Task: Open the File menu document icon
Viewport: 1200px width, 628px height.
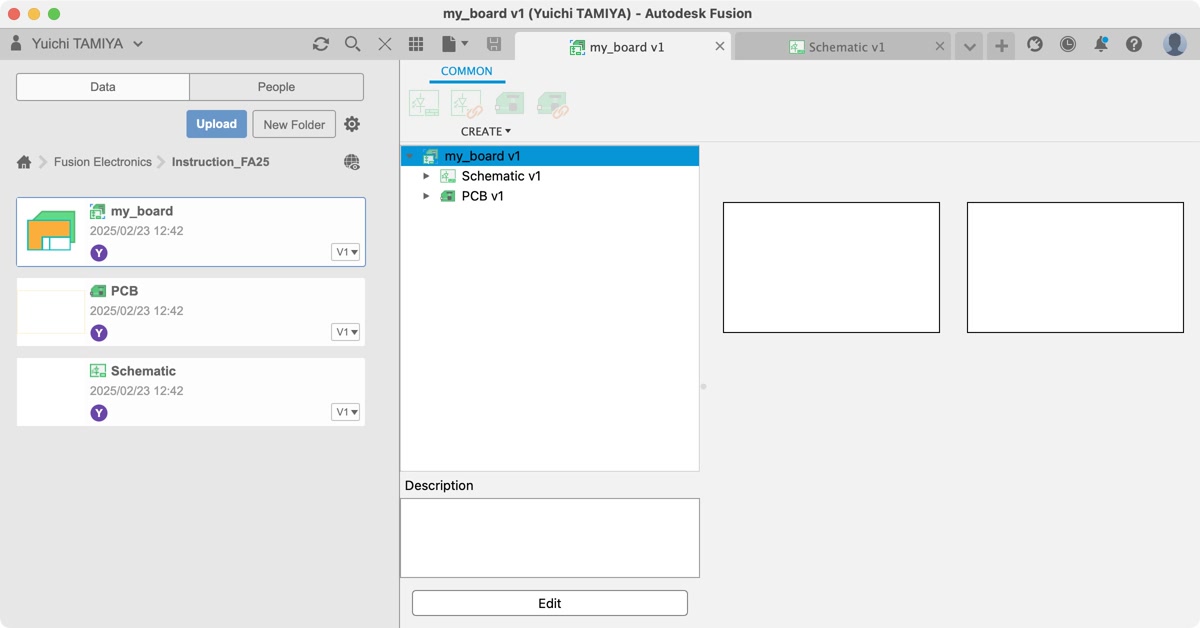Action: pos(454,44)
